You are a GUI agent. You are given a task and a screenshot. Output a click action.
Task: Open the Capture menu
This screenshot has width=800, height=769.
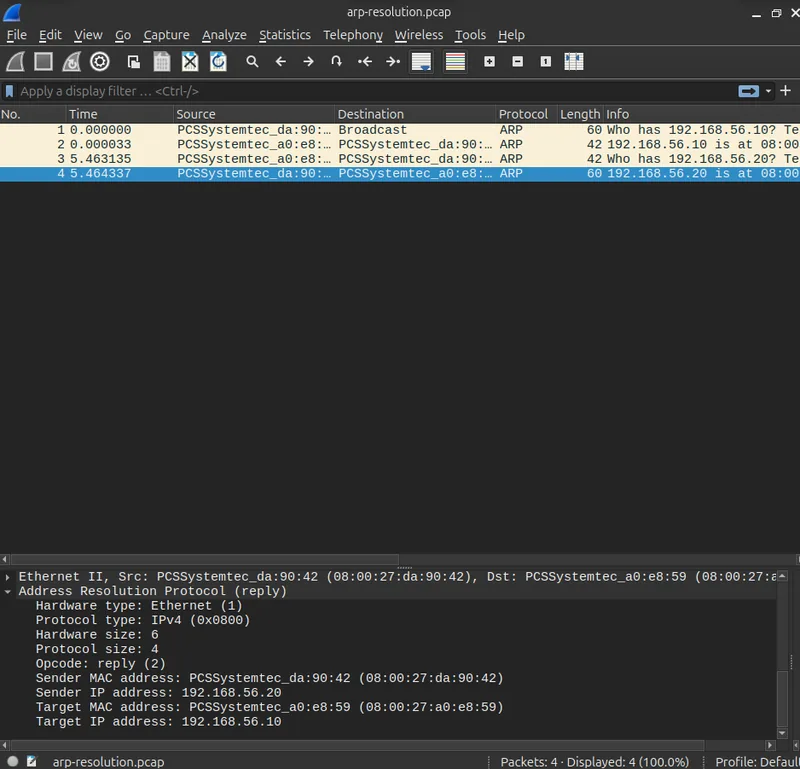pos(166,35)
